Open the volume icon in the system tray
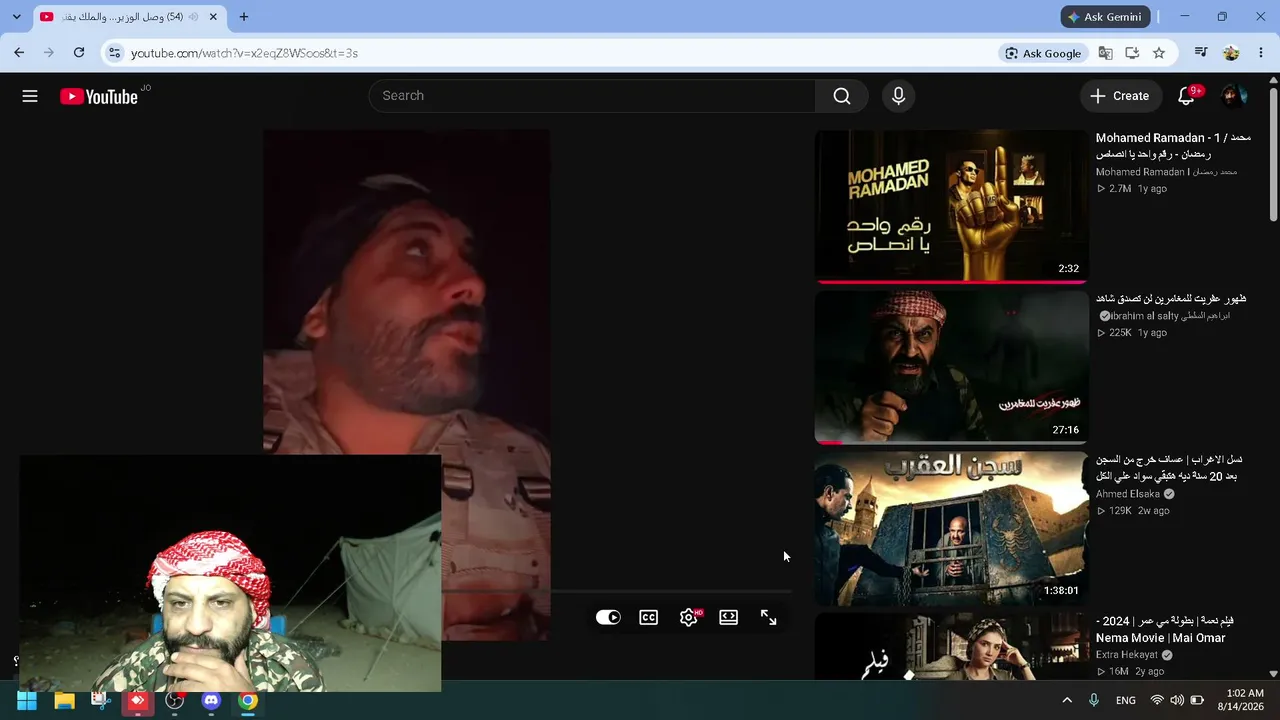 1177,701
